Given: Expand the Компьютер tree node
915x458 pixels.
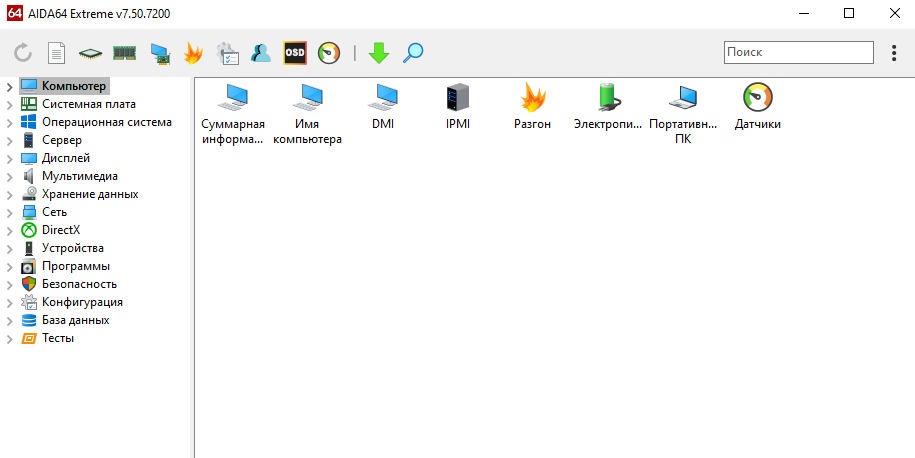Looking at the screenshot, I should click(9, 87).
